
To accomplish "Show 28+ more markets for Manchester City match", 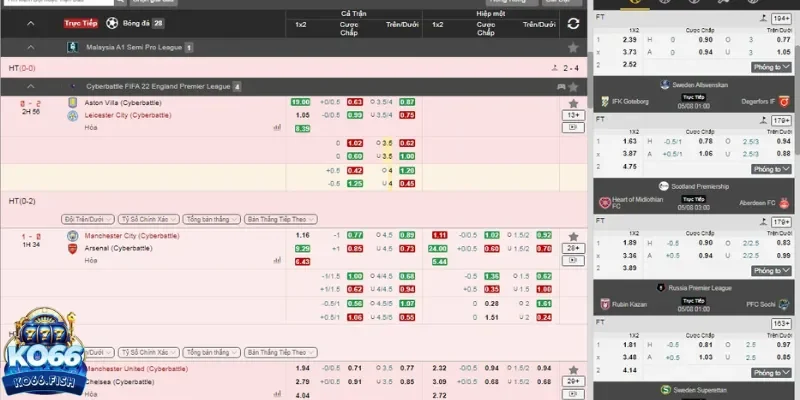I will [573, 247].
